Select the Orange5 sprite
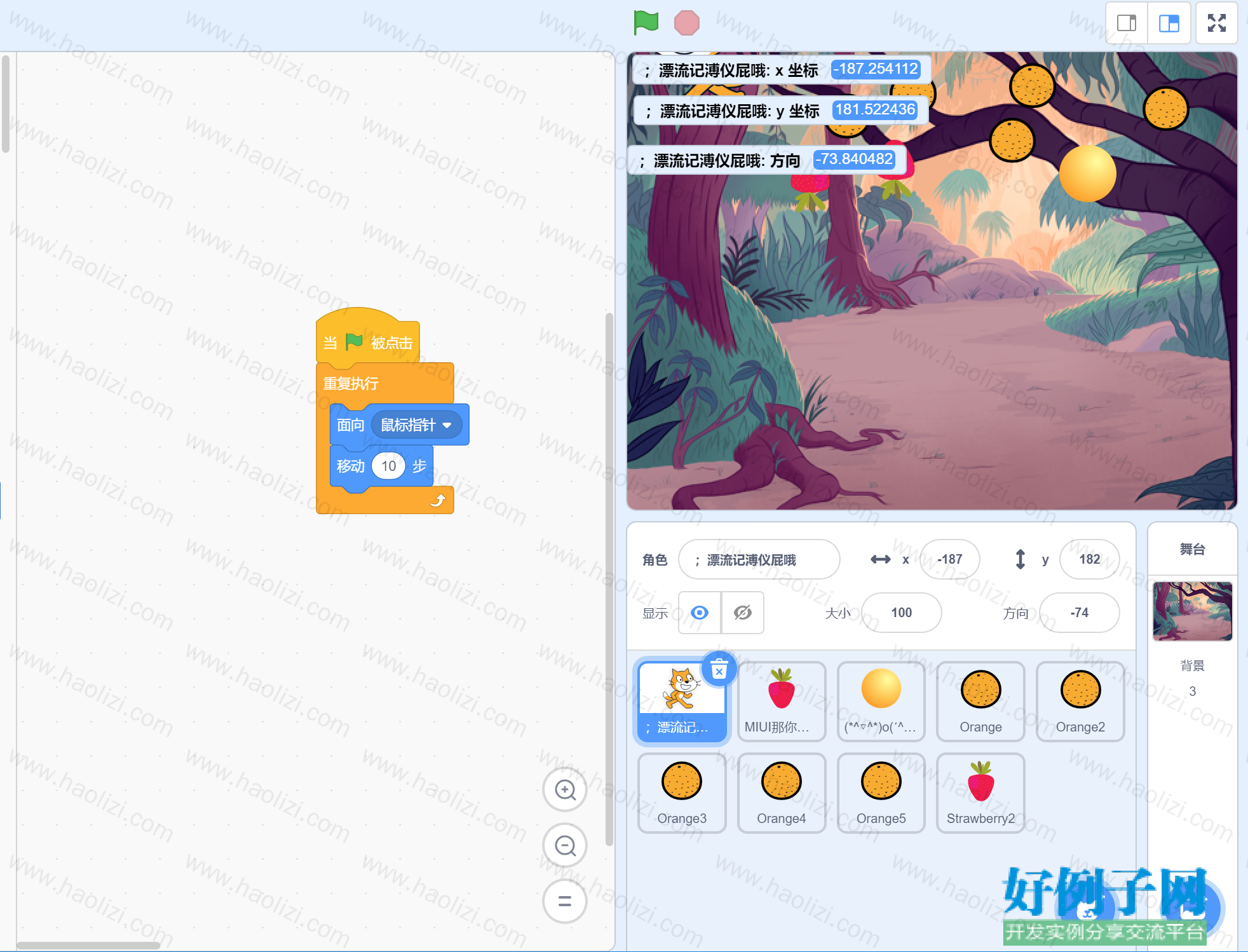 click(x=881, y=793)
